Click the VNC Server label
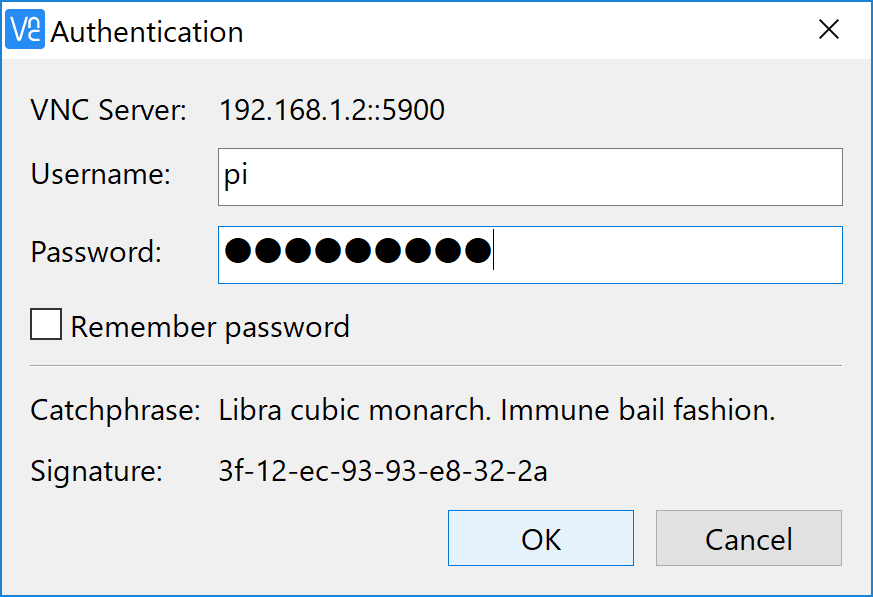Viewport: 873px width, 597px height. pyautogui.click(x=112, y=110)
